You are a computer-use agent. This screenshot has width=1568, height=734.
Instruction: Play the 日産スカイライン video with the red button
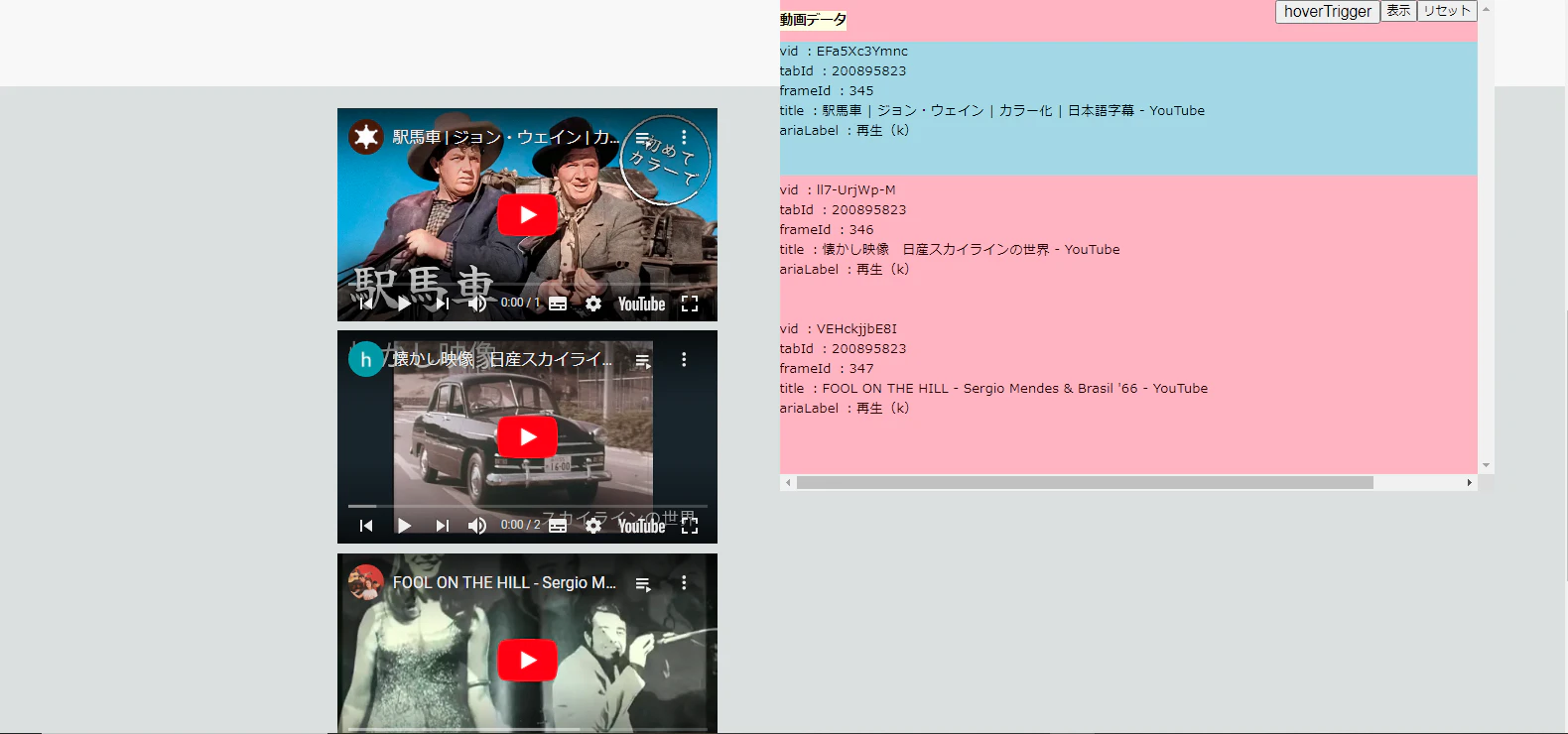tap(527, 436)
